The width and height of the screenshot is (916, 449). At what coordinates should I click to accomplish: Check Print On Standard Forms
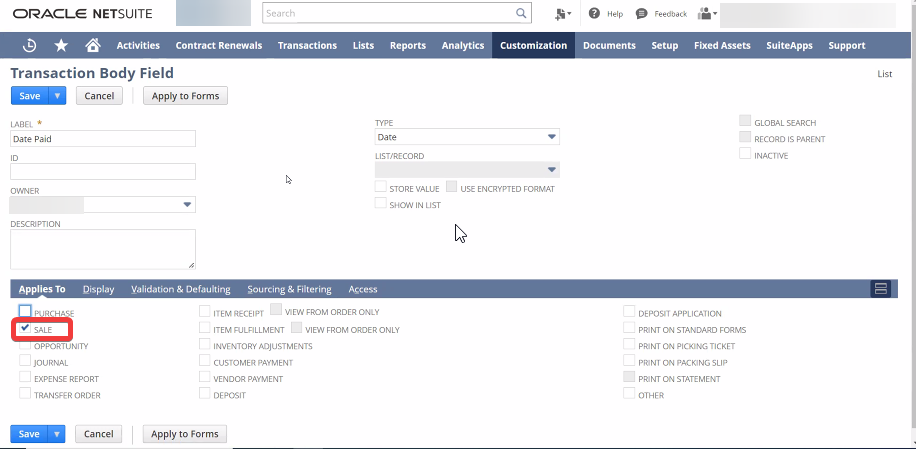click(x=629, y=328)
